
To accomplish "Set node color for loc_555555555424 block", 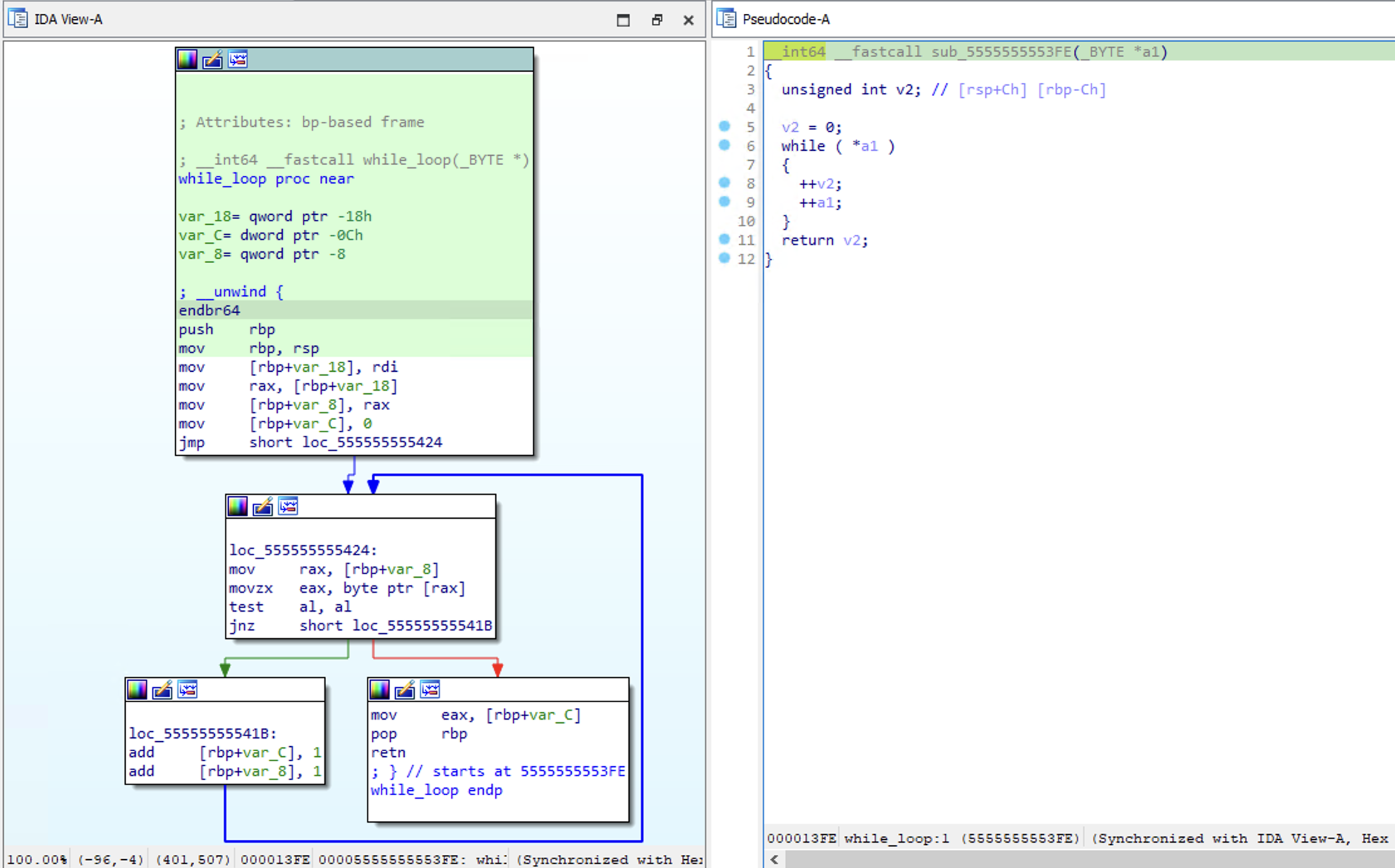I will coord(238,506).
